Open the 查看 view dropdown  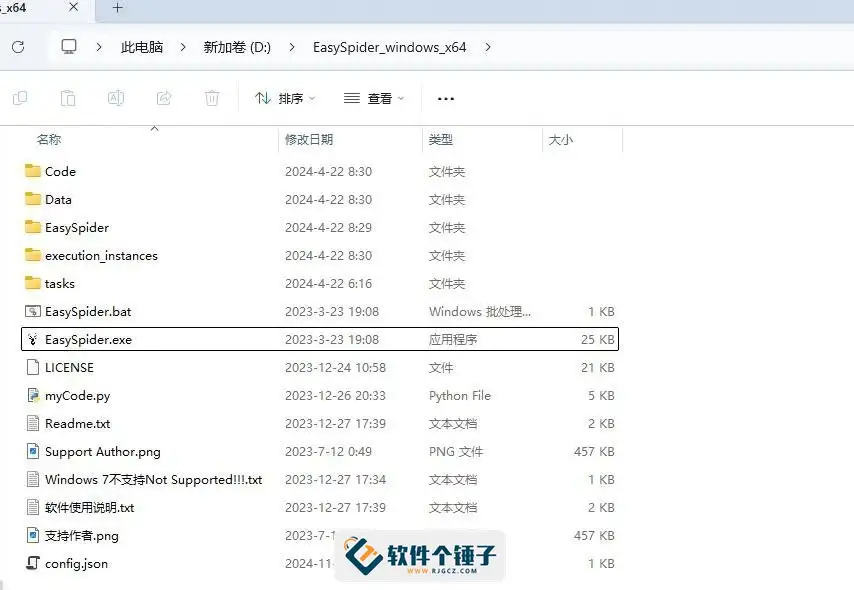(374, 98)
